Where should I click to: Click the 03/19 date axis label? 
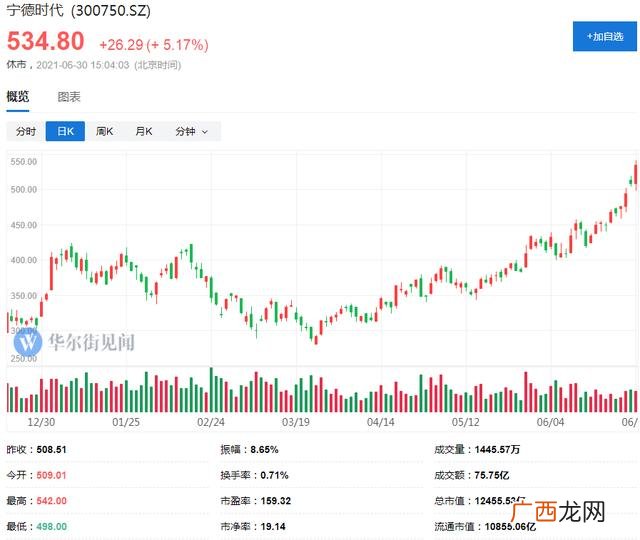click(296, 422)
